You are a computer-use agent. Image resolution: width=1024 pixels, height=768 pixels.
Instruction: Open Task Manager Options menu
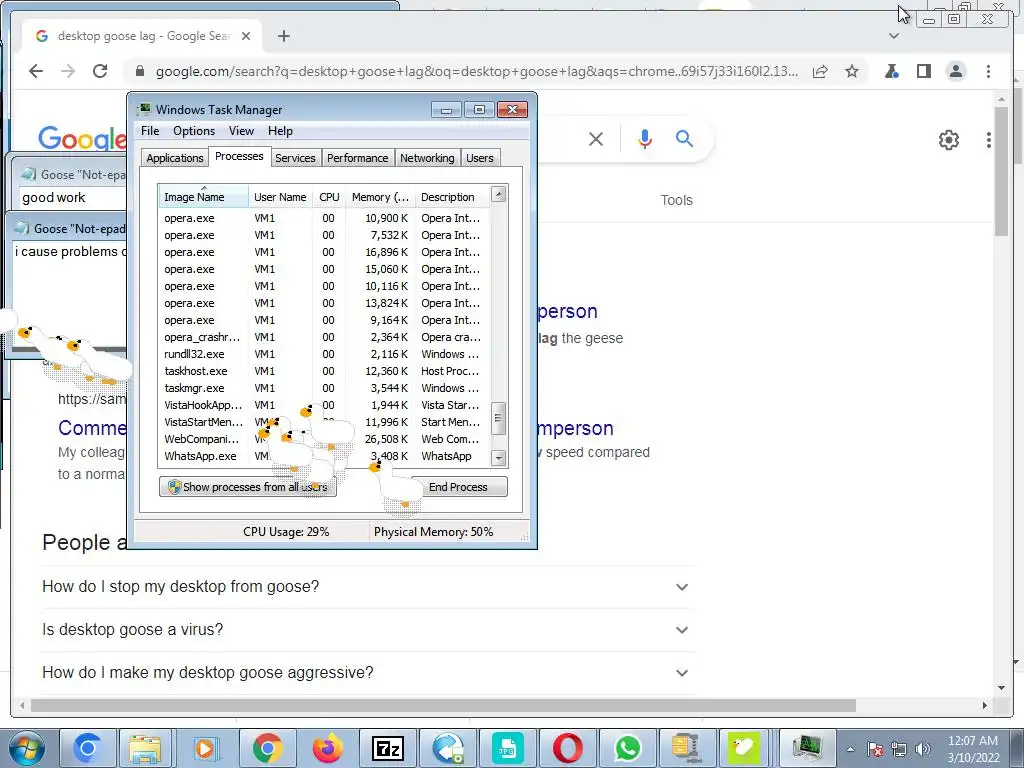pyautogui.click(x=194, y=131)
